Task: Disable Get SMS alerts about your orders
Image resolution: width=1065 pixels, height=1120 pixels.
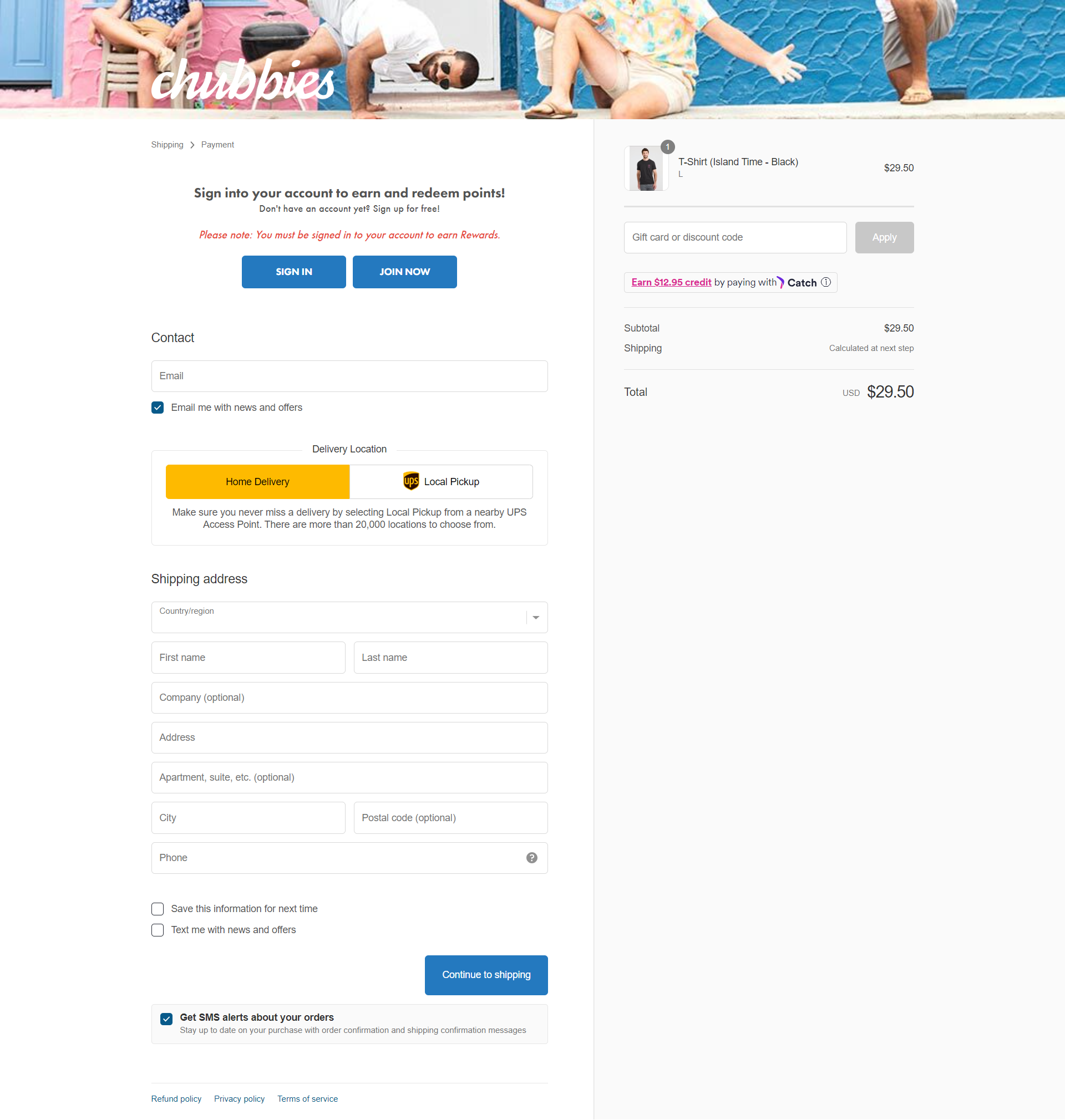Action: (x=166, y=1019)
